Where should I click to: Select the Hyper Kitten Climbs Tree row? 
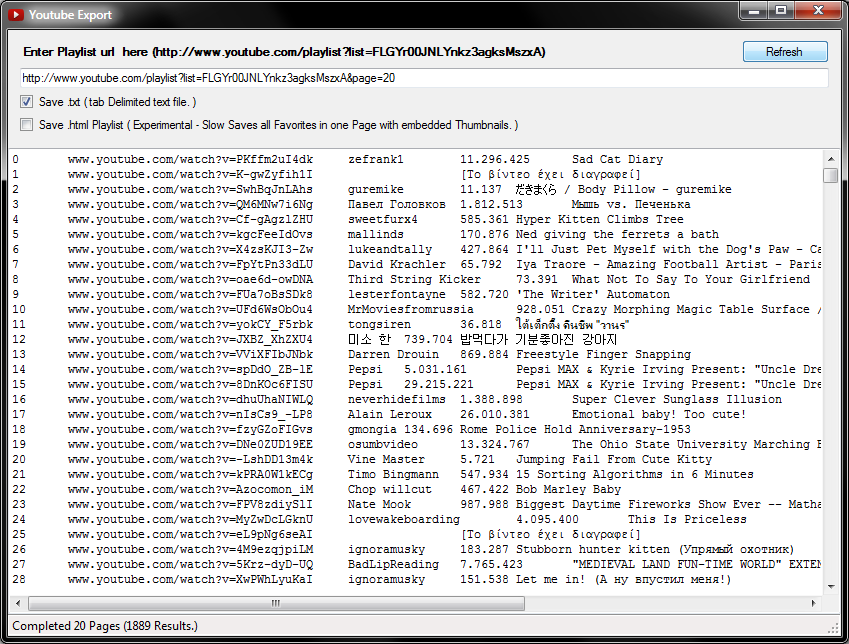tap(416, 219)
